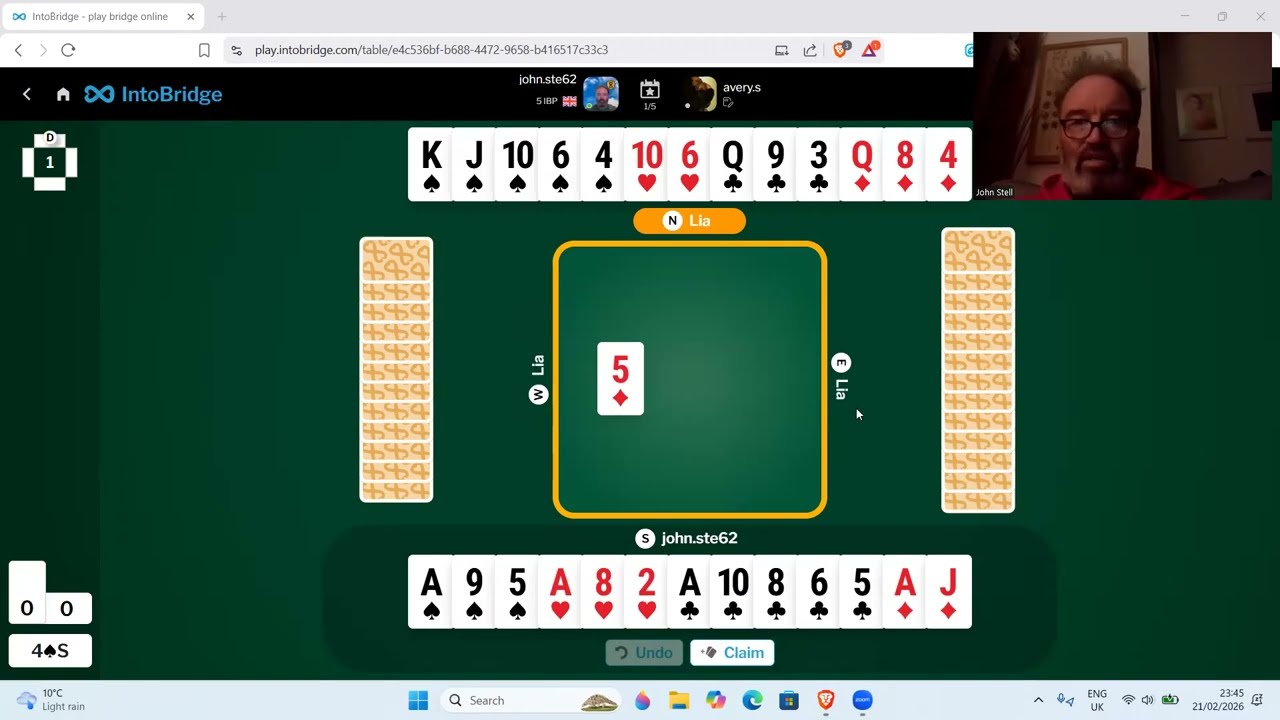Click the Undo button
1280x720 pixels.
click(x=644, y=653)
